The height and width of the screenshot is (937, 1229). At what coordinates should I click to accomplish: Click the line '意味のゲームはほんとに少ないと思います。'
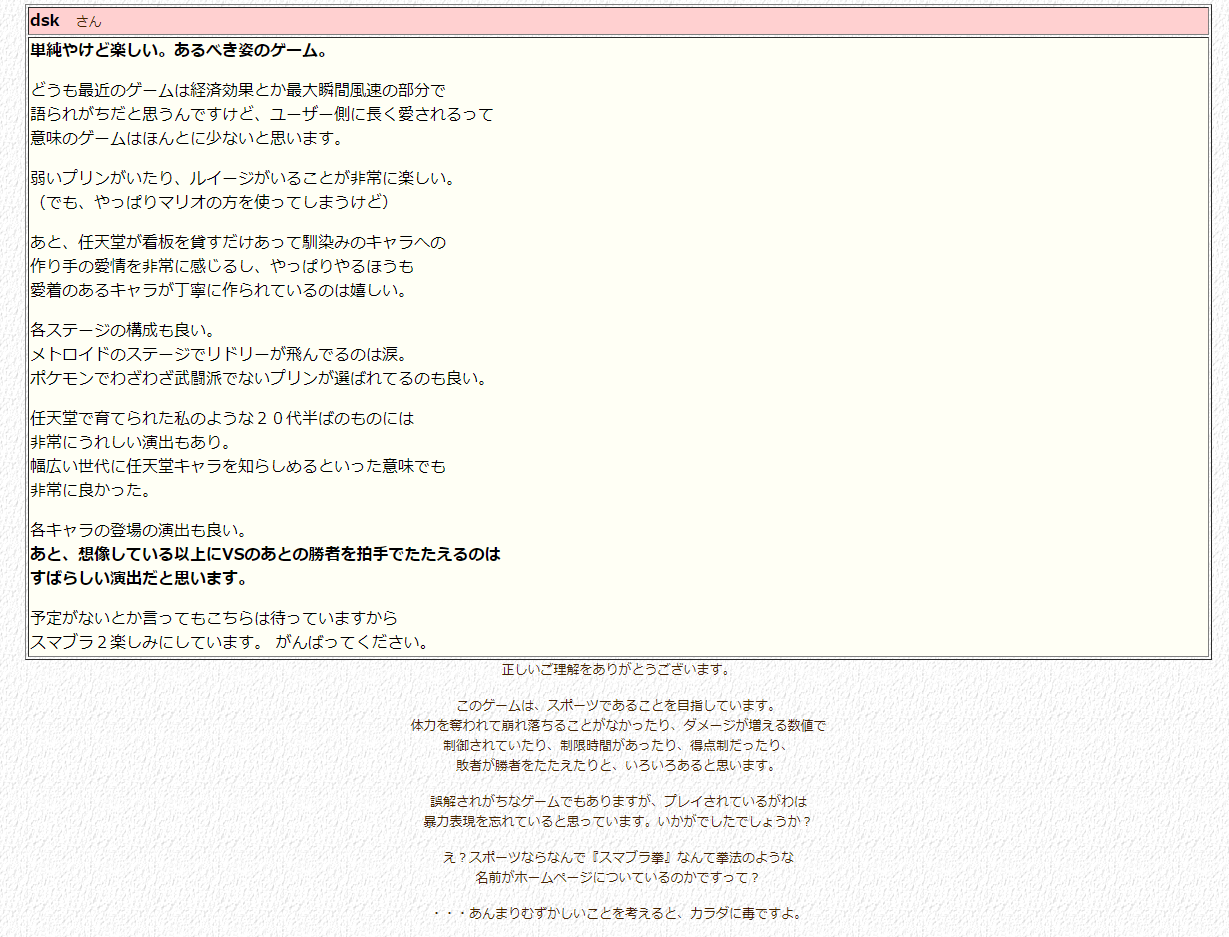187,138
